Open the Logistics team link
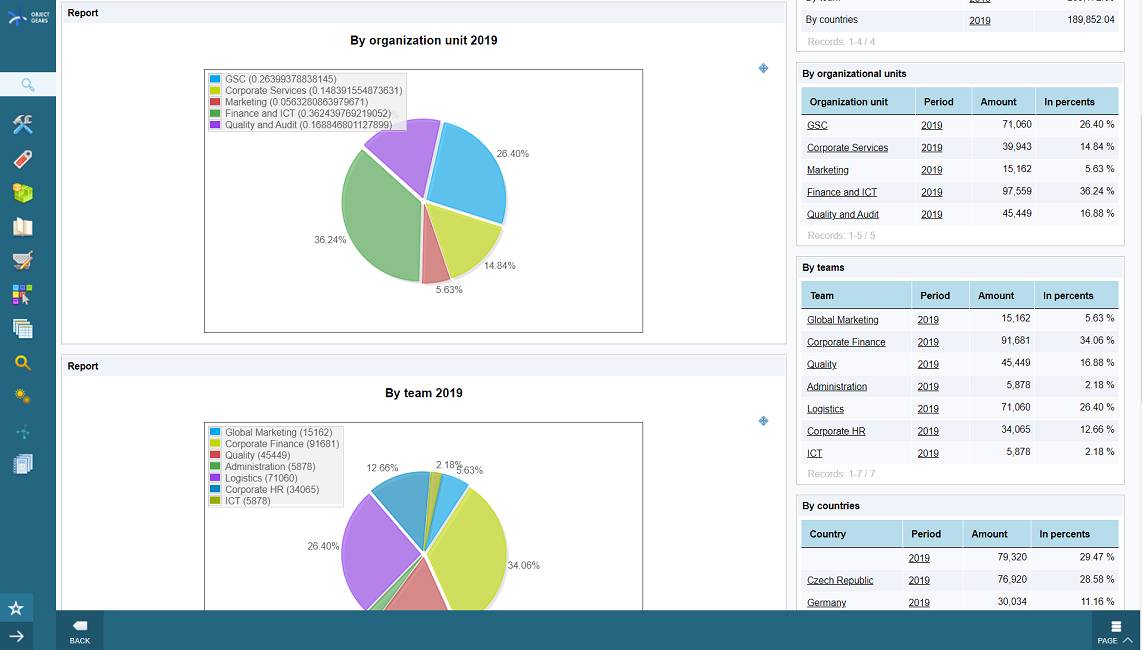 [x=825, y=409]
